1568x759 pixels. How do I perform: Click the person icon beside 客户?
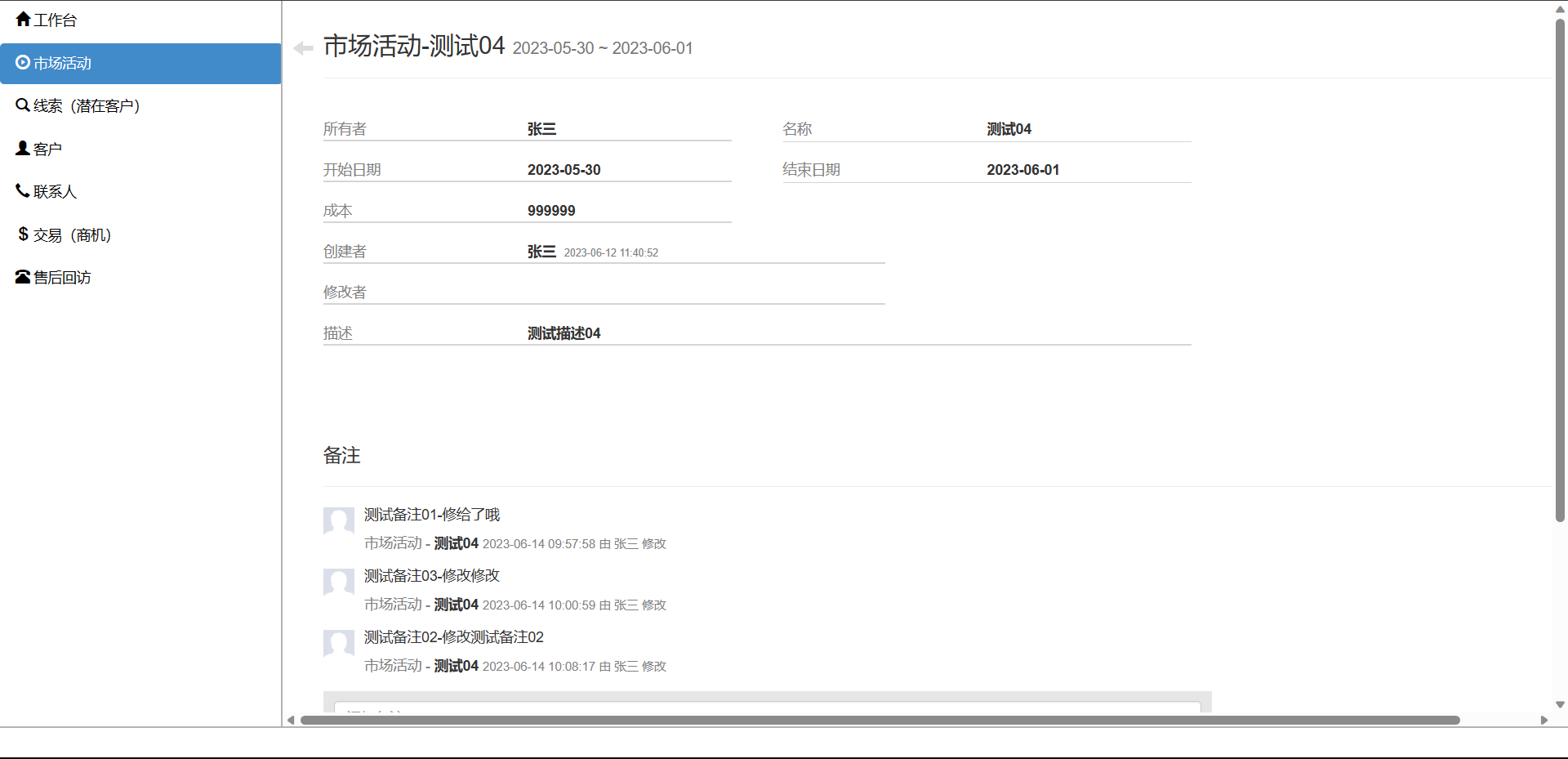coord(23,148)
